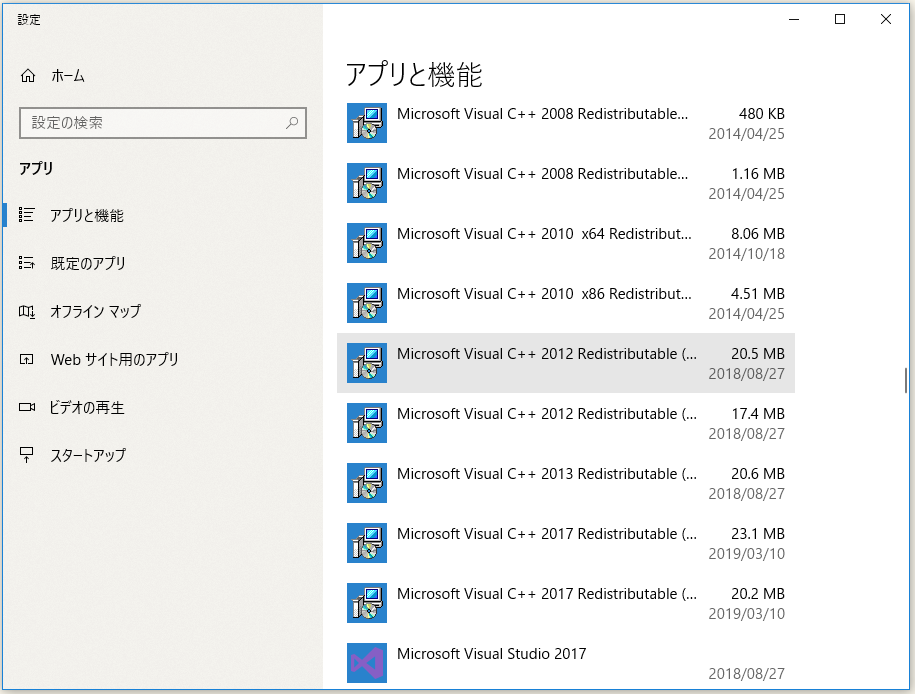
Task: Select Microsoft Visual C++ 2010 x86 Redistribut... name
Action: click(544, 294)
